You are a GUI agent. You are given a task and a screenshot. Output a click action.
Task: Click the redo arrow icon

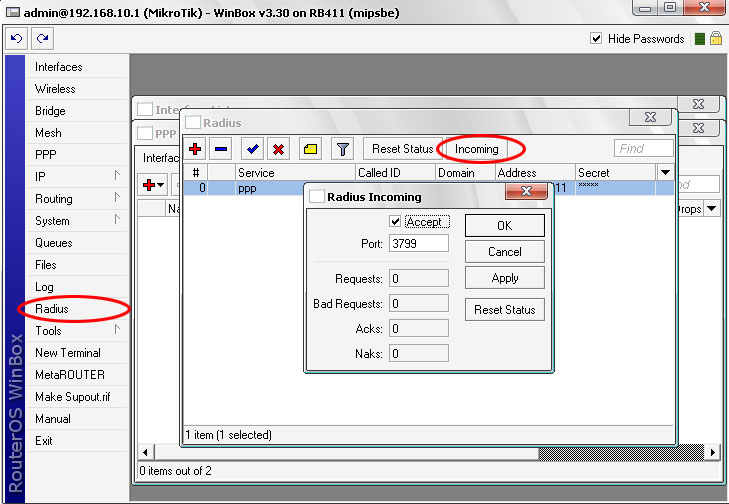[x=42, y=38]
